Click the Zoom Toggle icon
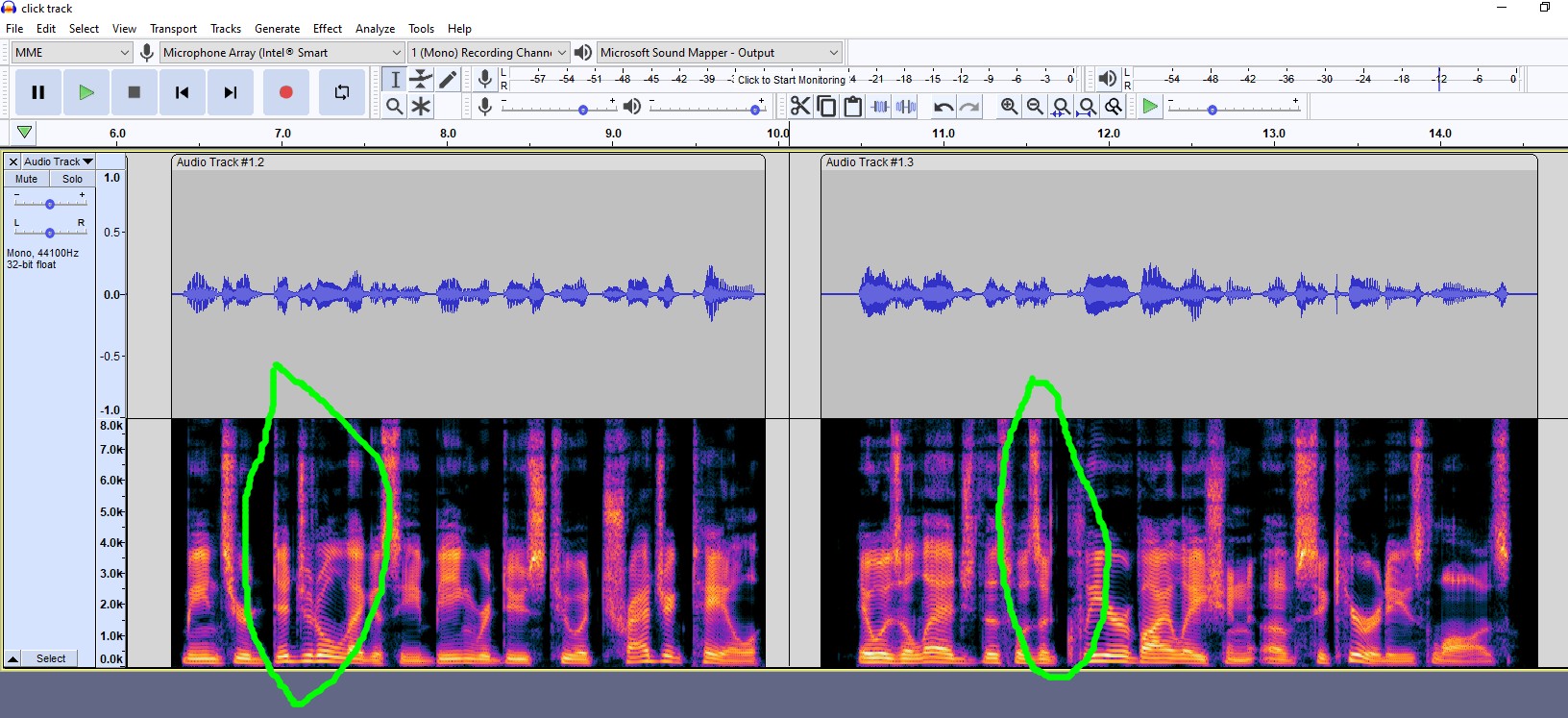1568x718 pixels. tap(1114, 106)
